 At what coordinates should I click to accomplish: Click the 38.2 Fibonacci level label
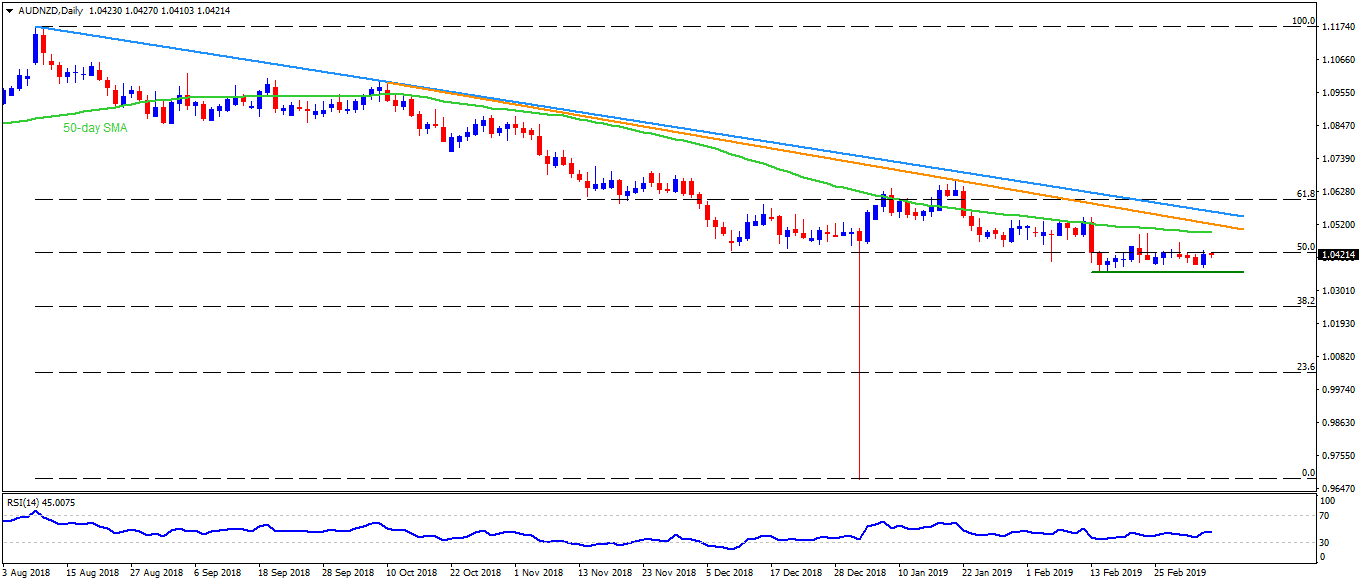(x=1304, y=300)
